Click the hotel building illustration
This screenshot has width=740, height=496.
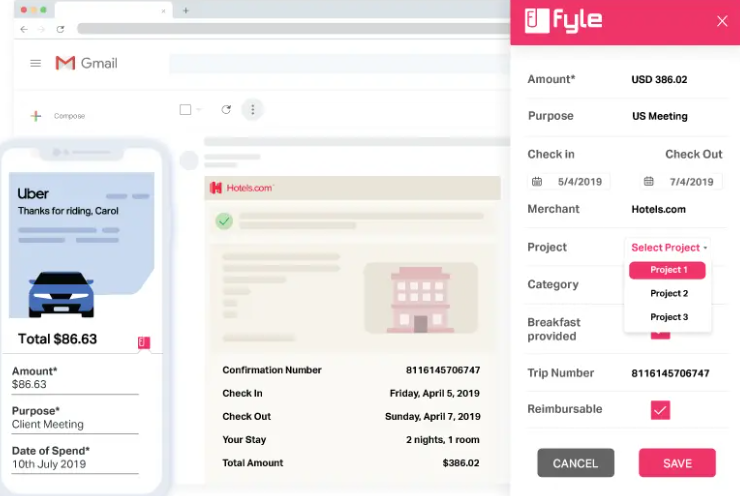click(420, 299)
